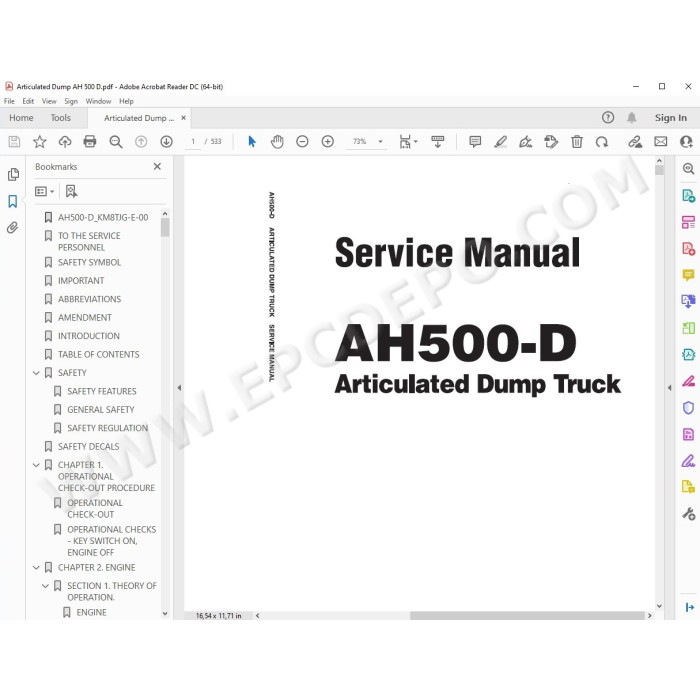Open the attachments paperclip panel
This screenshot has height=700, width=700.
coord(13,228)
